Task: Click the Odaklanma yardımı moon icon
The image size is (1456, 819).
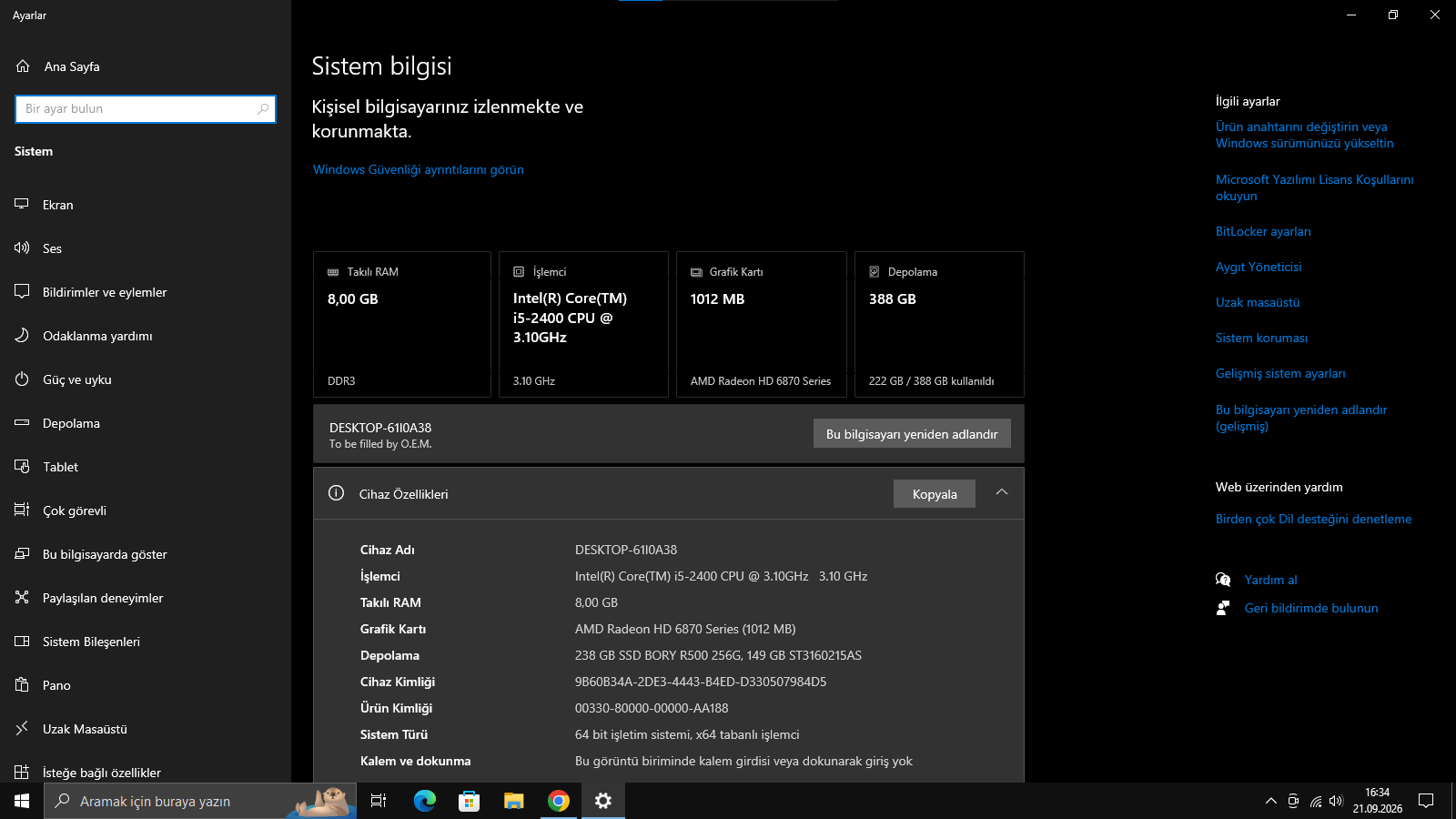Action: (22, 335)
